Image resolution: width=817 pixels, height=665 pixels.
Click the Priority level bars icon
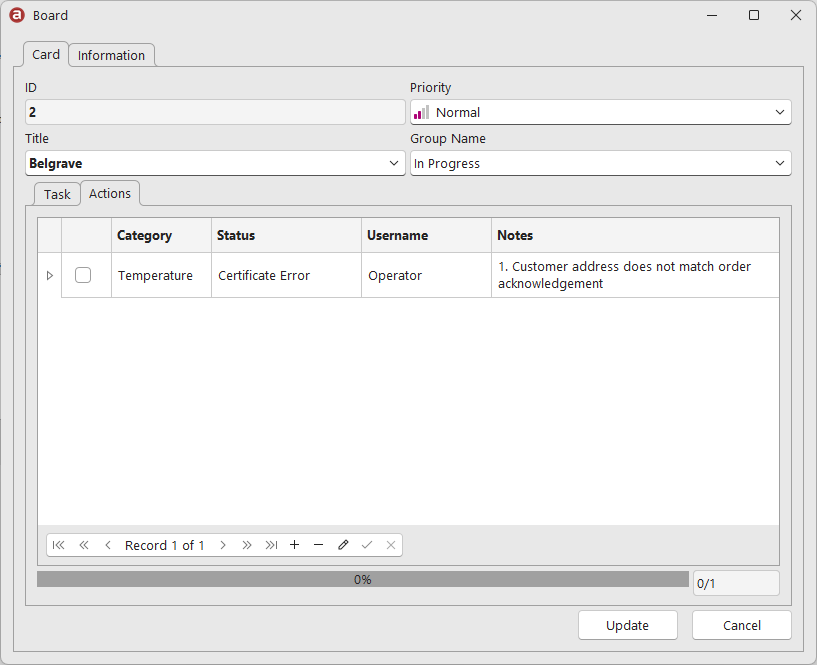pos(421,112)
